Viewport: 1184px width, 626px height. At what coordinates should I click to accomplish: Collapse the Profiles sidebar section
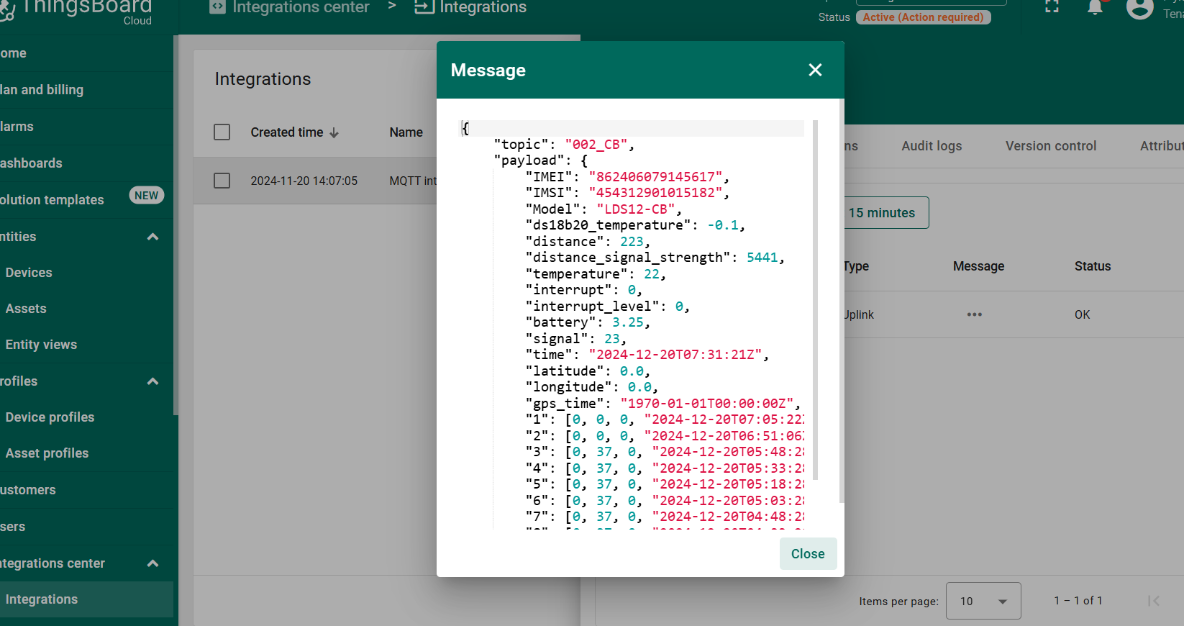point(153,381)
